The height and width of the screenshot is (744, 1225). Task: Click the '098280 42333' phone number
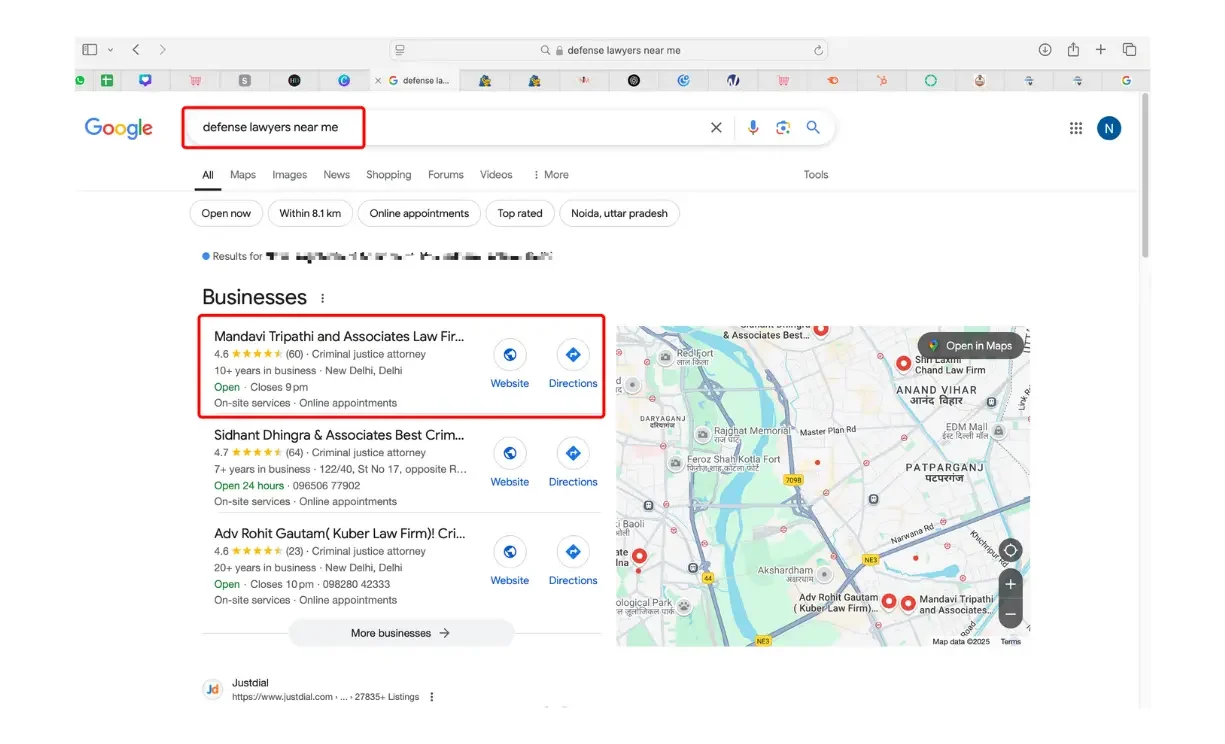pos(357,584)
